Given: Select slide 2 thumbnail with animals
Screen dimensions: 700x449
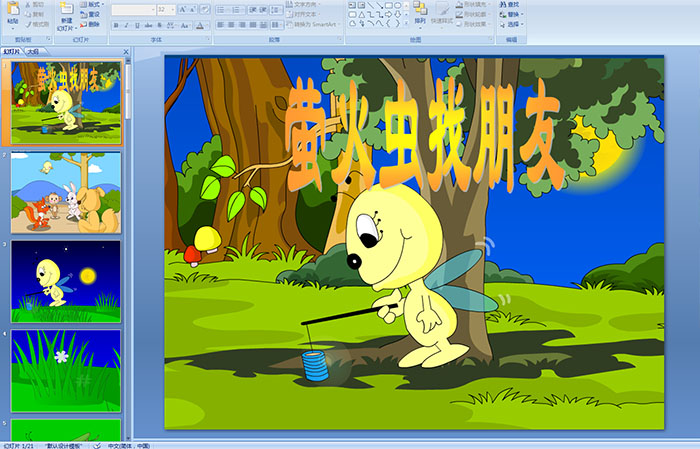Looking at the screenshot, I should coord(66,192).
